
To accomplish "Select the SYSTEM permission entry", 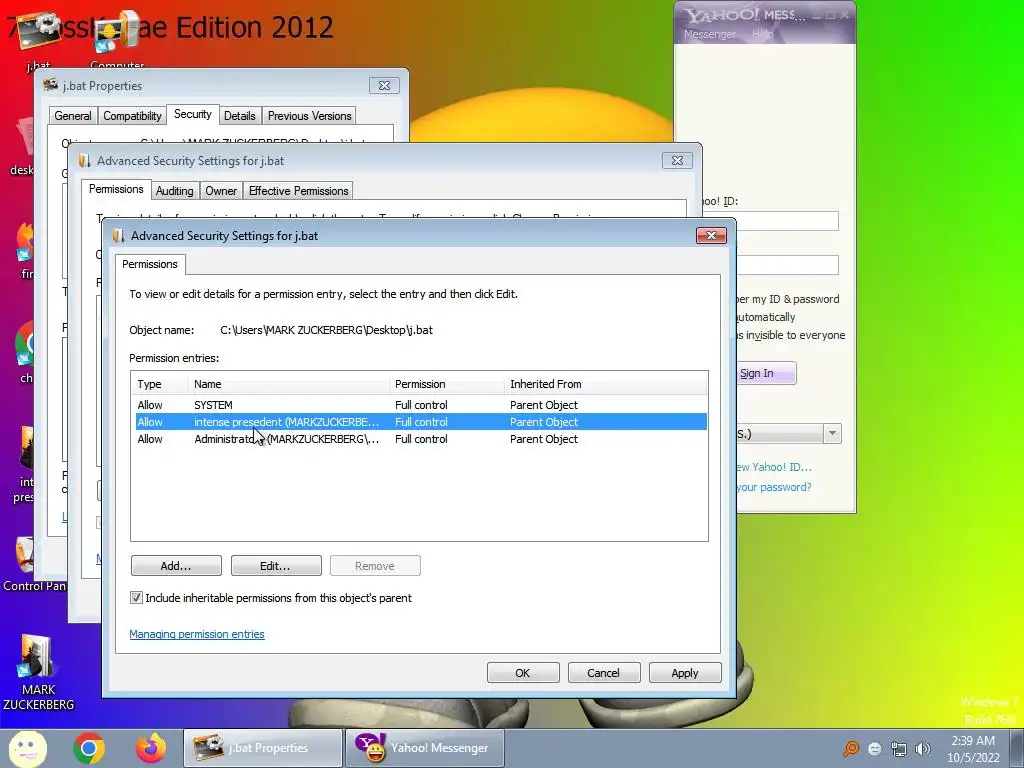I will (x=421, y=405).
